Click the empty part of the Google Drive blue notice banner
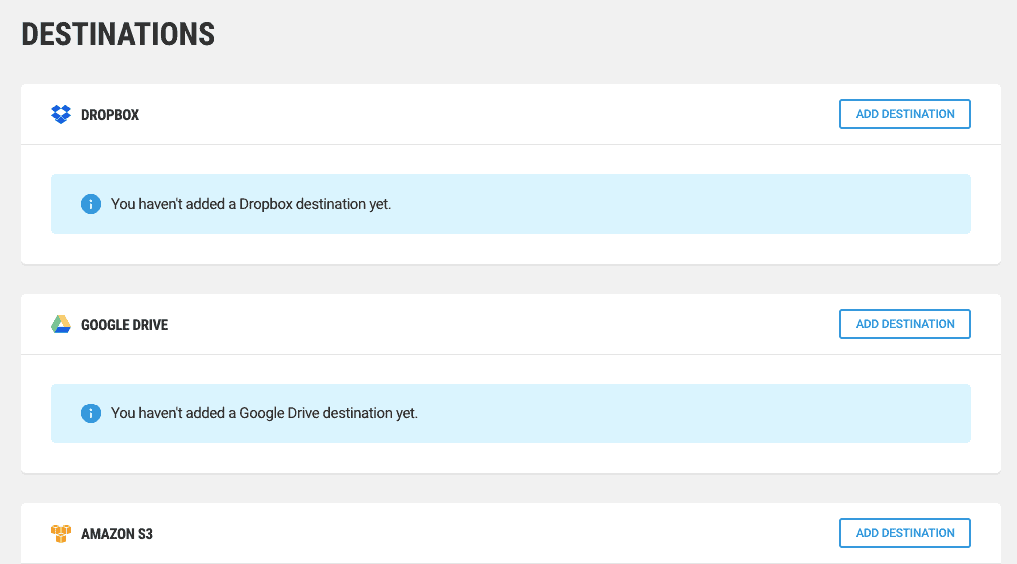The width and height of the screenshot is (1017, 564). click(x=694, y=414)
